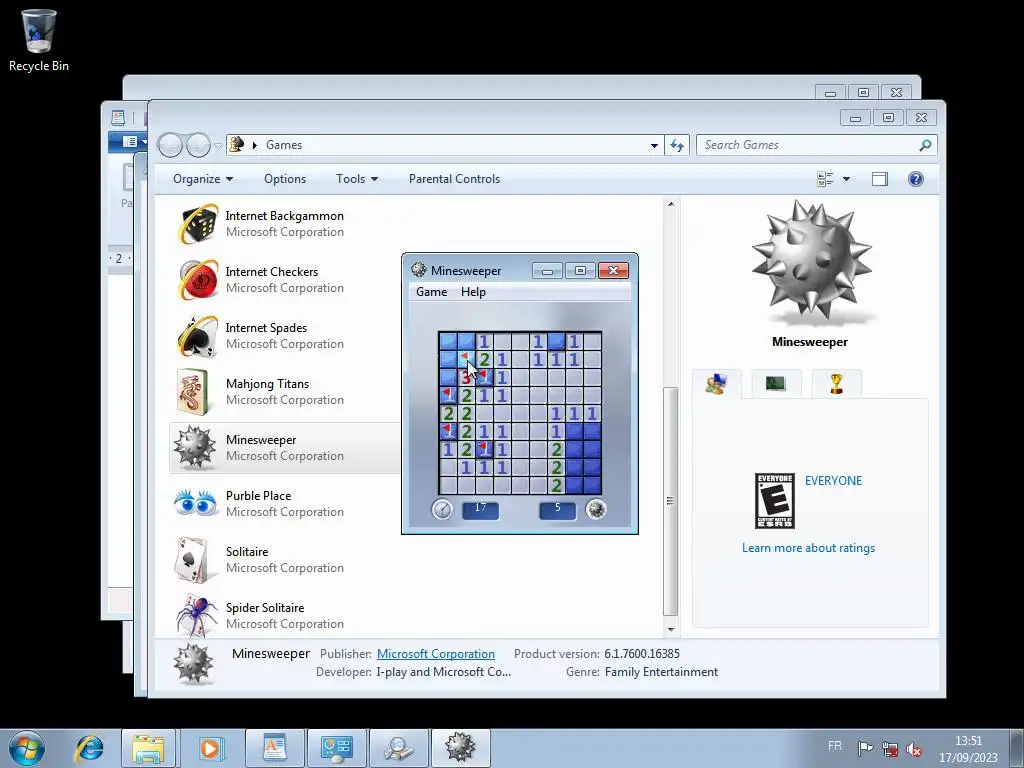Select the Spider Solitaire icon

(x=197, y=615)
